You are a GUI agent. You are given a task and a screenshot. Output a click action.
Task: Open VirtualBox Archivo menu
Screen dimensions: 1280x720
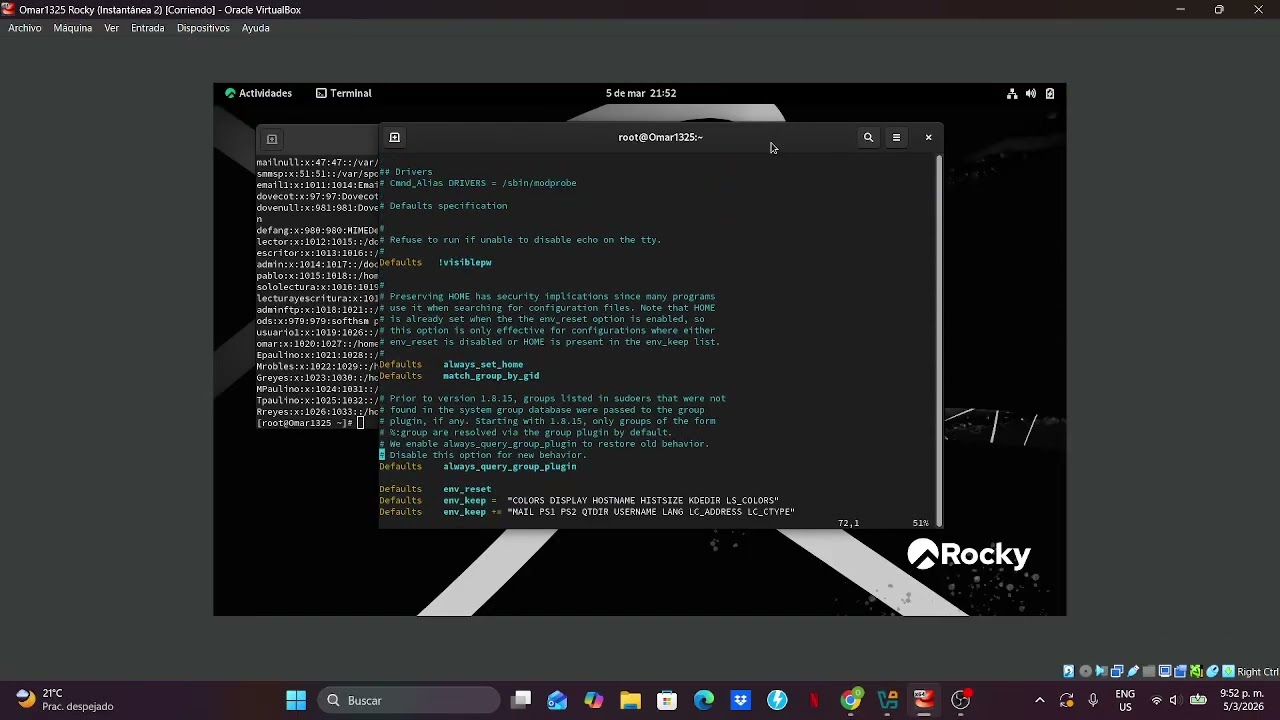click(25, 28)
